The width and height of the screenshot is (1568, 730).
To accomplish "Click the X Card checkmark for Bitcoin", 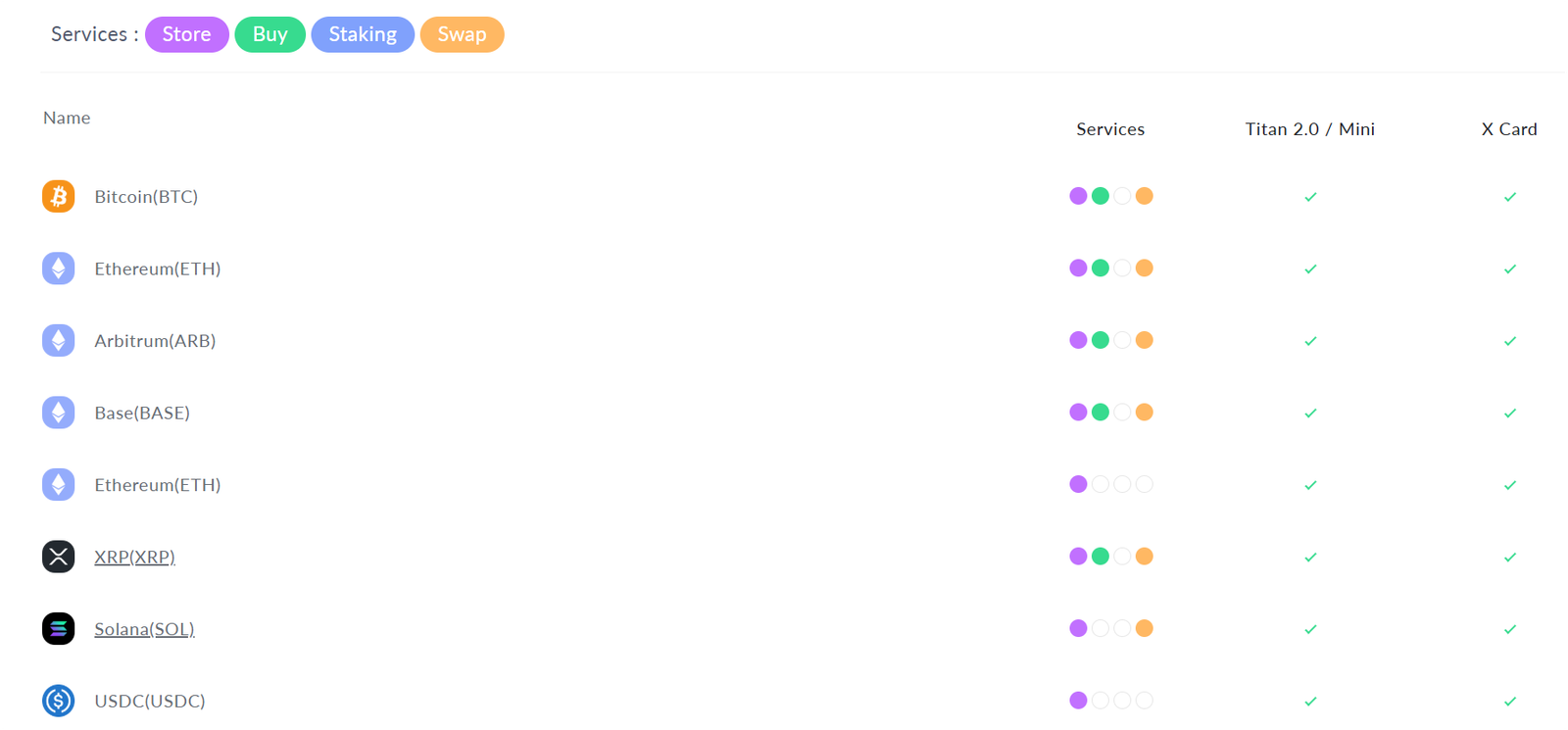I will tap(1509, 196).
